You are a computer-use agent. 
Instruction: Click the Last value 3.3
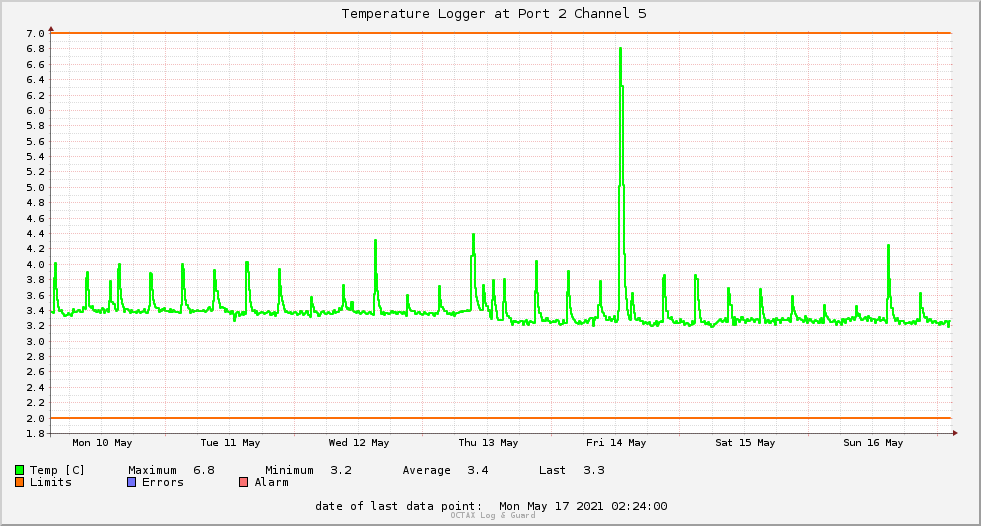[x=594, y=470]
